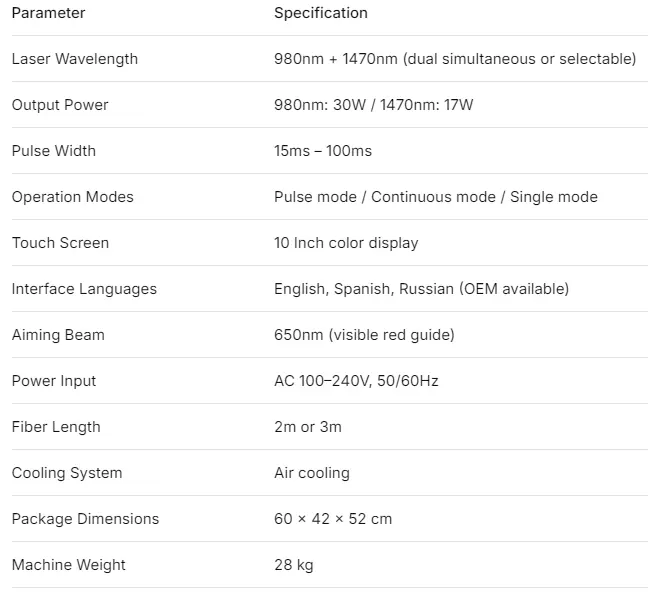Click the Pulse mode / Continuous mode text
The width and height of the screenshot is (648, 594).
385,197
